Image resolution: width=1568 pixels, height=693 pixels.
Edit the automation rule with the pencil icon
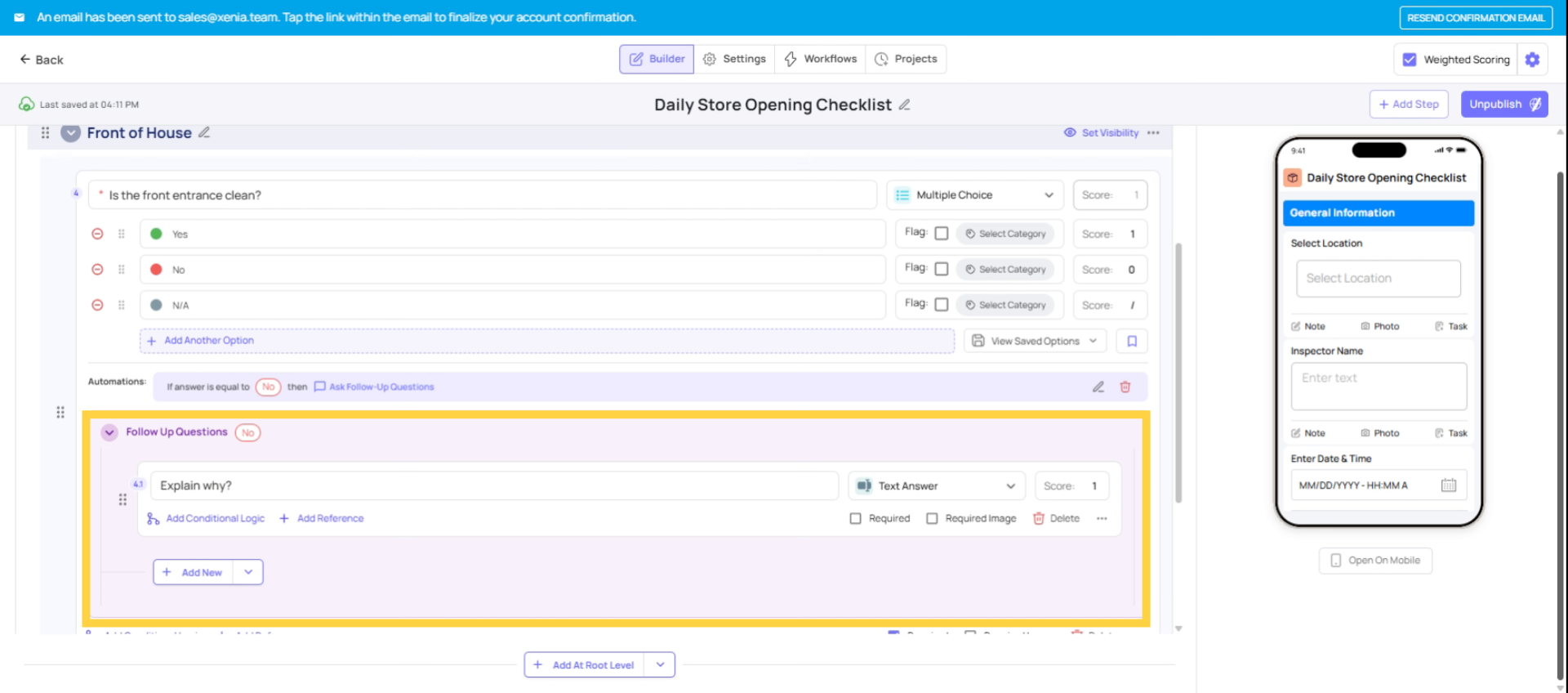[x=1098, y=387]
